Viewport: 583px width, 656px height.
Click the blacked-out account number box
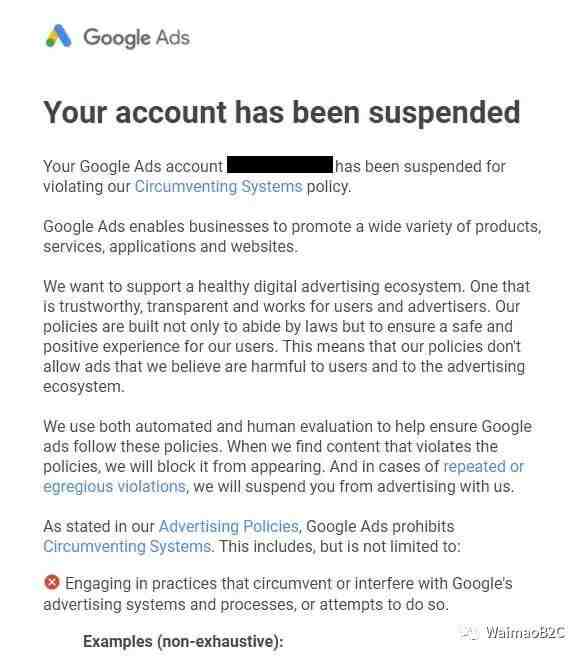click(x=280, y=164)
